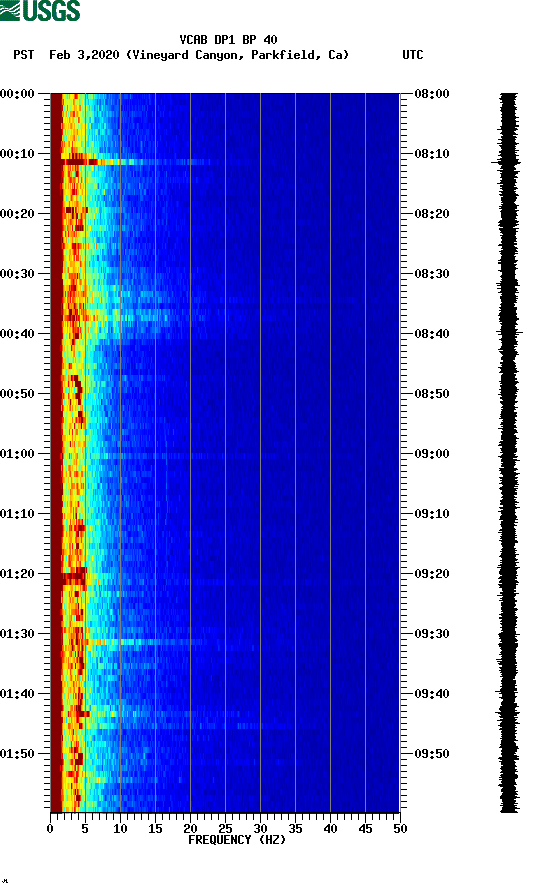The image size is (552, 892).
Task: Click the '08:00' UTC time label
Action: pyautogui.click(x=432, y=94)
